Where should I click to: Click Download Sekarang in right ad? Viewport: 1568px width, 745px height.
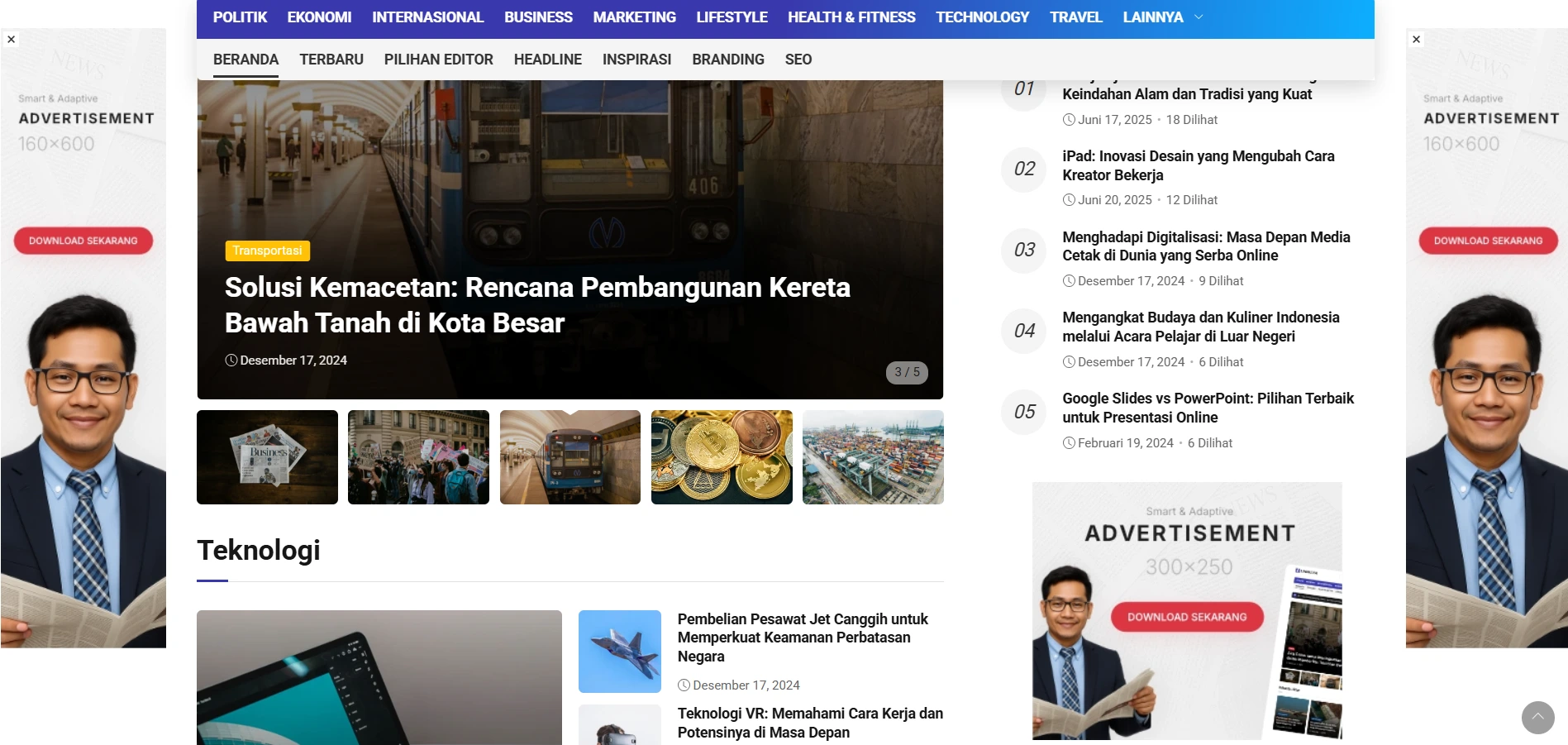[x=1488, y=241]
